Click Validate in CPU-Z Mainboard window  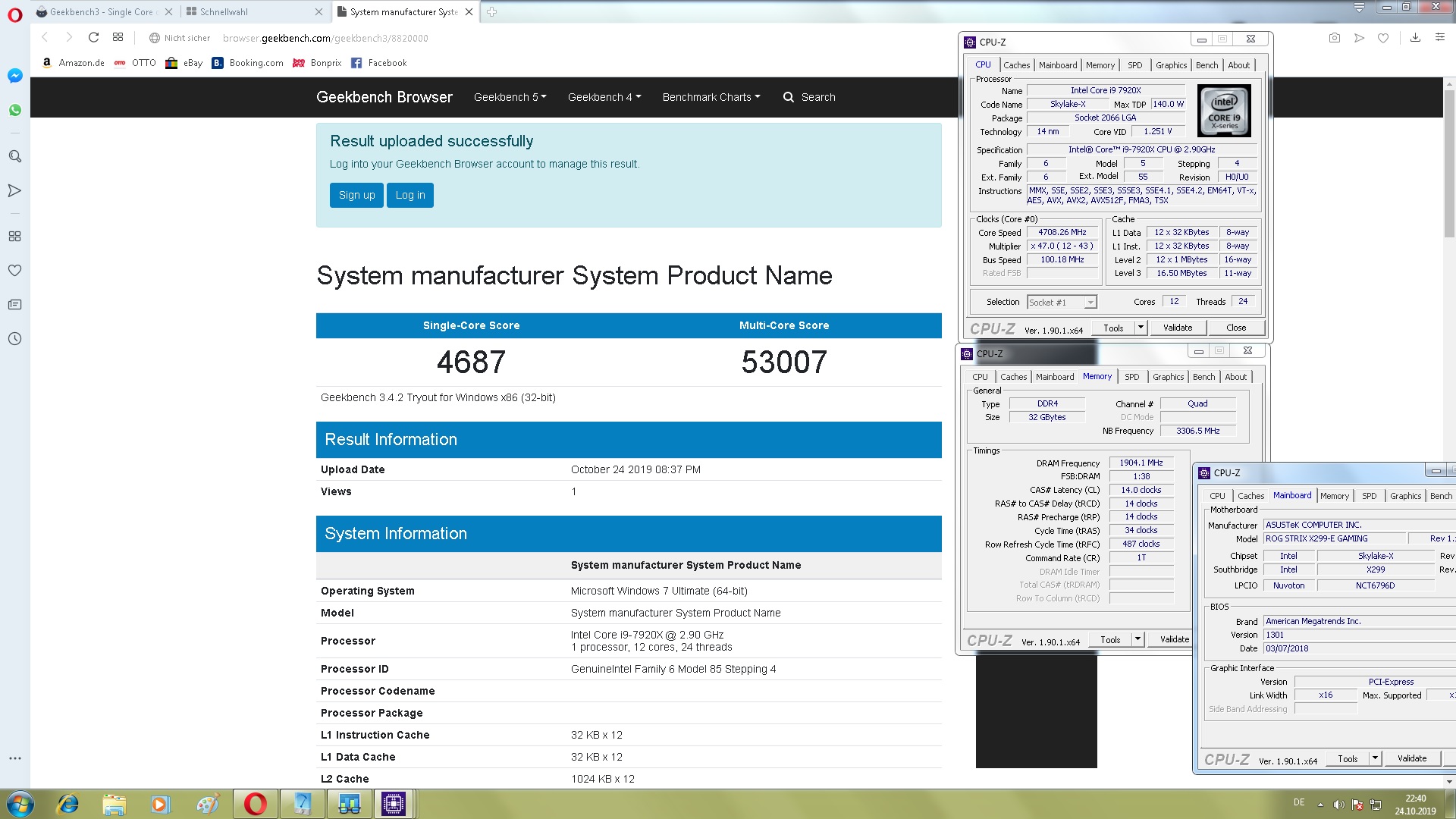(1412, 758)
